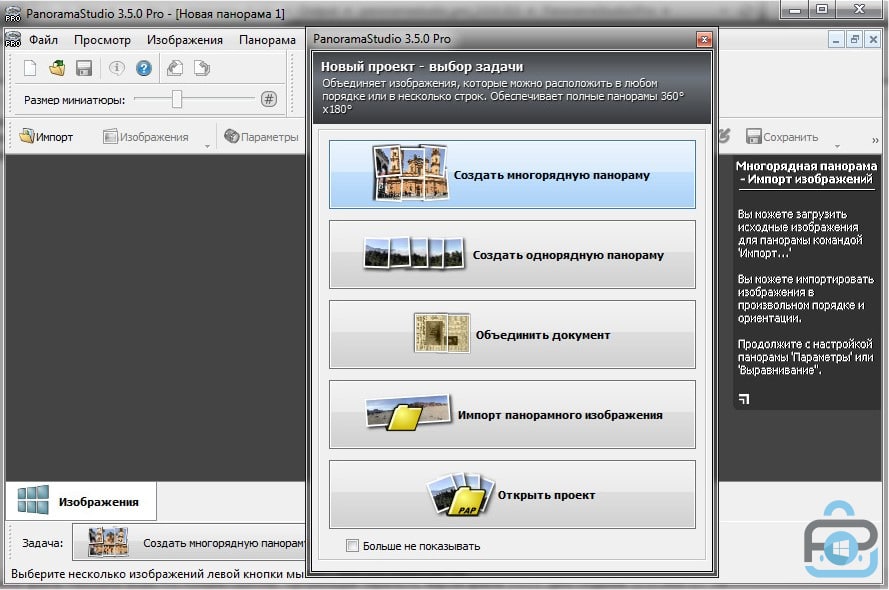
Task: Close the inner document window
Action: point(873,40)
